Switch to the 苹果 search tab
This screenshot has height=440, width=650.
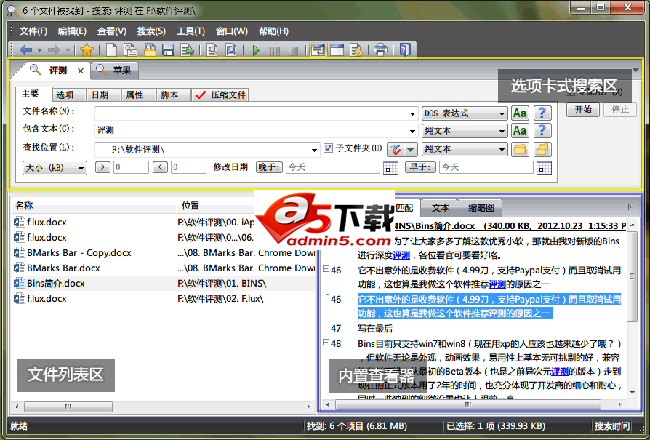click(x=115, y=70)
